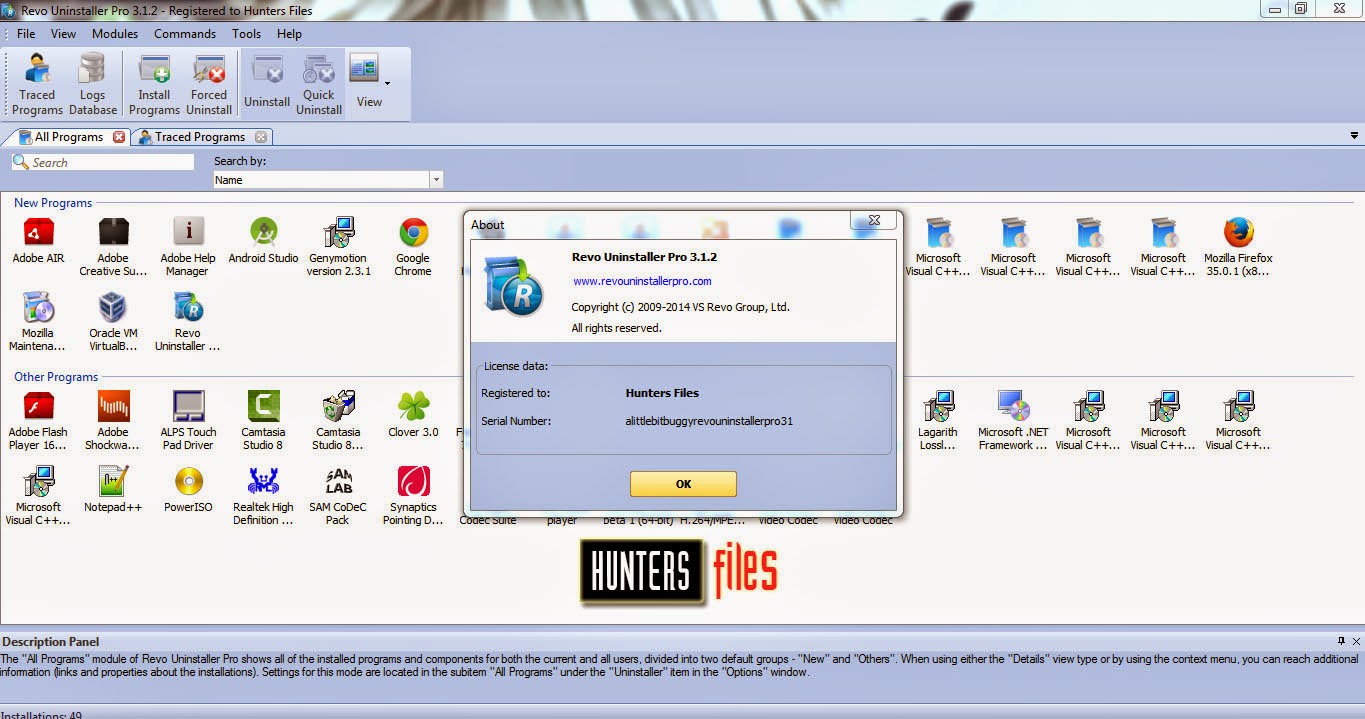The image size is (1365, 719).
Task: Open the View menu
Action: click(63, 33)
